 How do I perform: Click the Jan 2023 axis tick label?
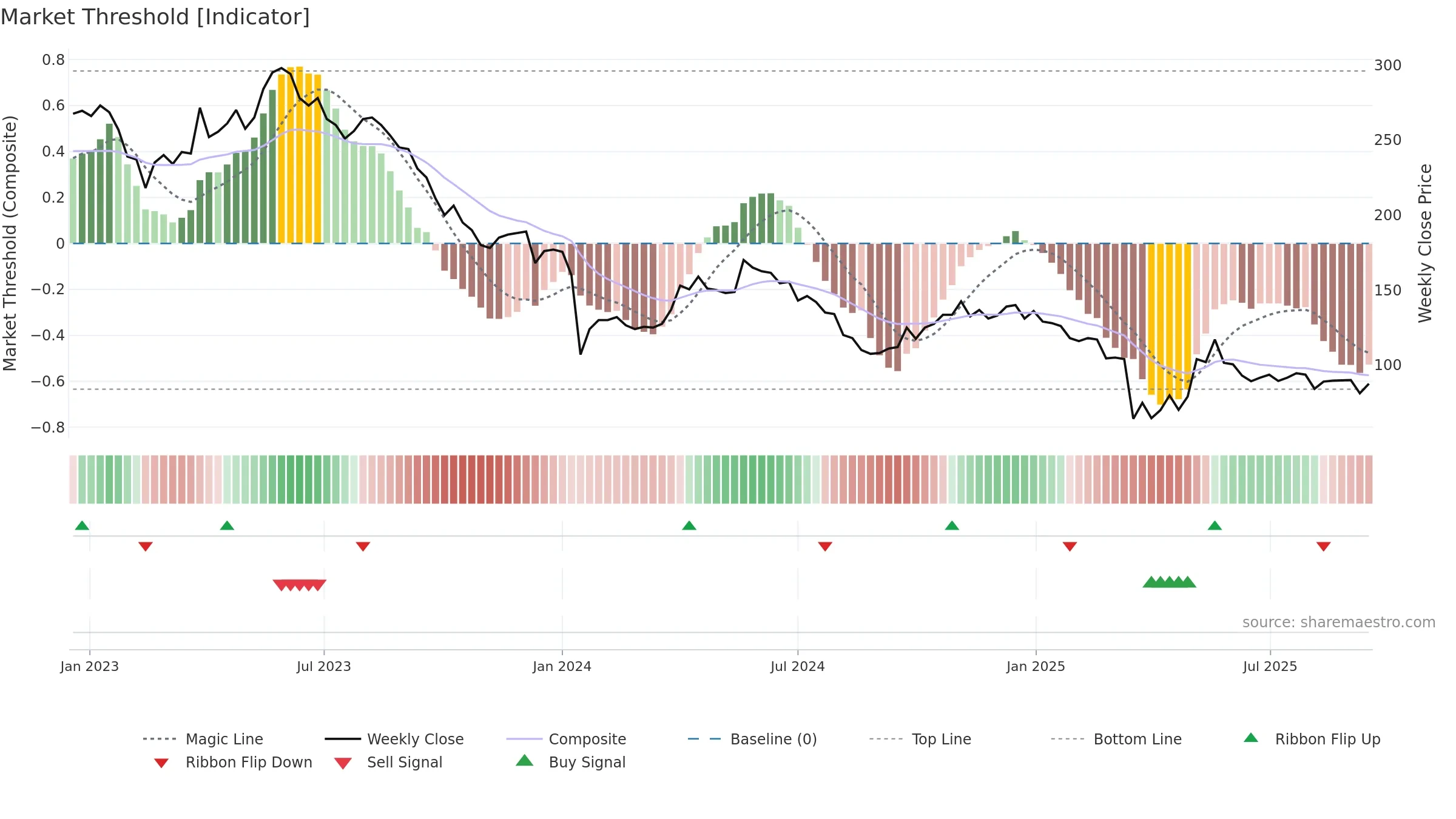tap(90, 666)
